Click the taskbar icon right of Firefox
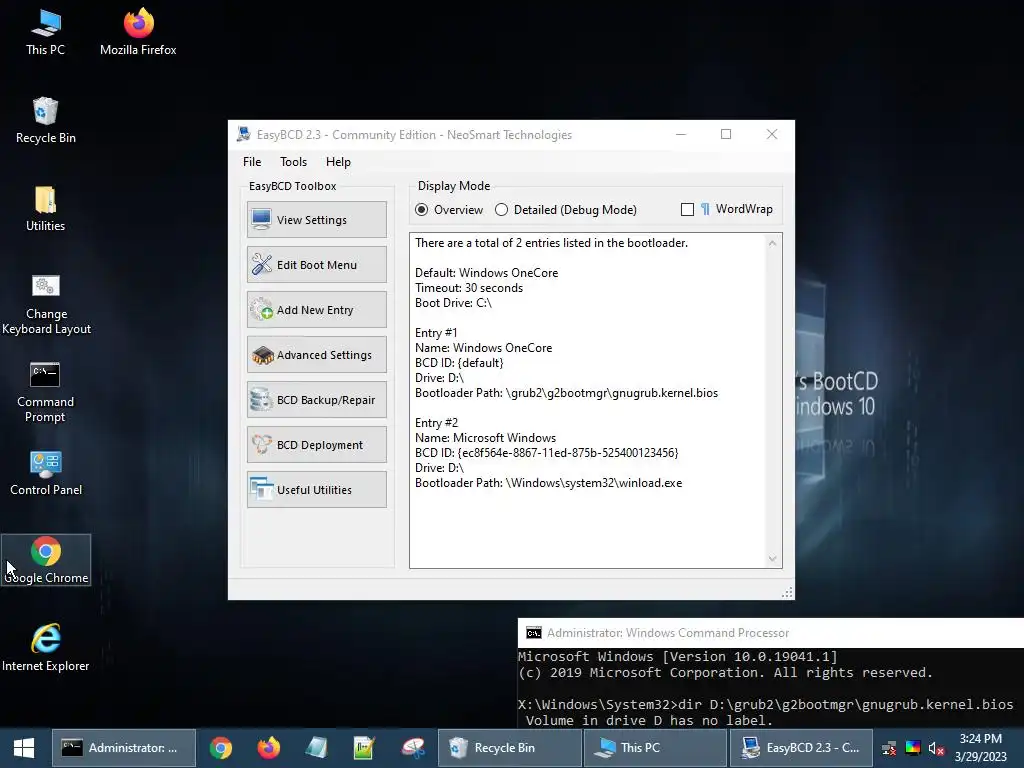Screen dimensions: 1024x768 click(x=316, y=748)
